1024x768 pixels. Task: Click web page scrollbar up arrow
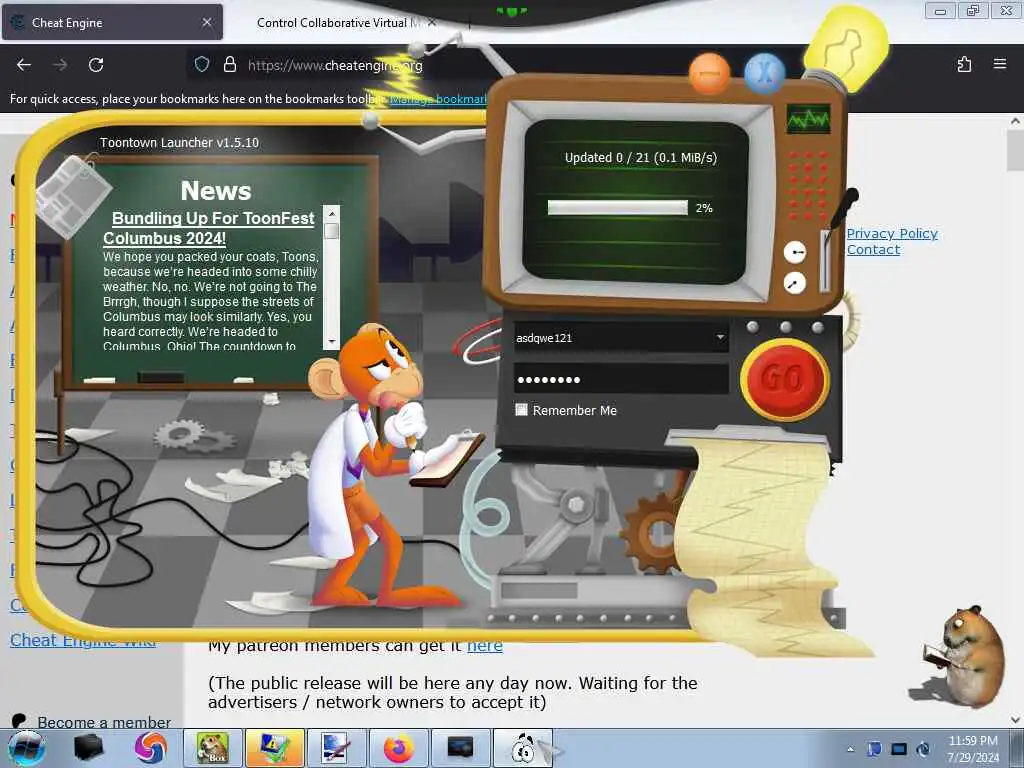(x=1015, y=121)
